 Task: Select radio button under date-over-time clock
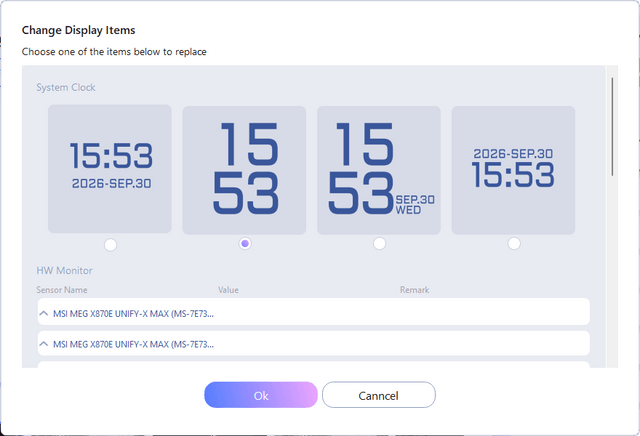tap(514, 243)
